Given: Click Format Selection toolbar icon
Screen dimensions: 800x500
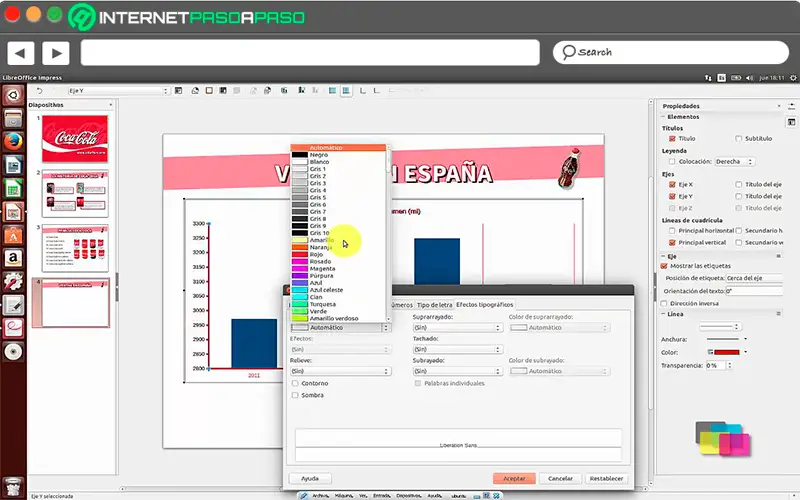Looking at the screenshot, I should [x=179, y=91].
